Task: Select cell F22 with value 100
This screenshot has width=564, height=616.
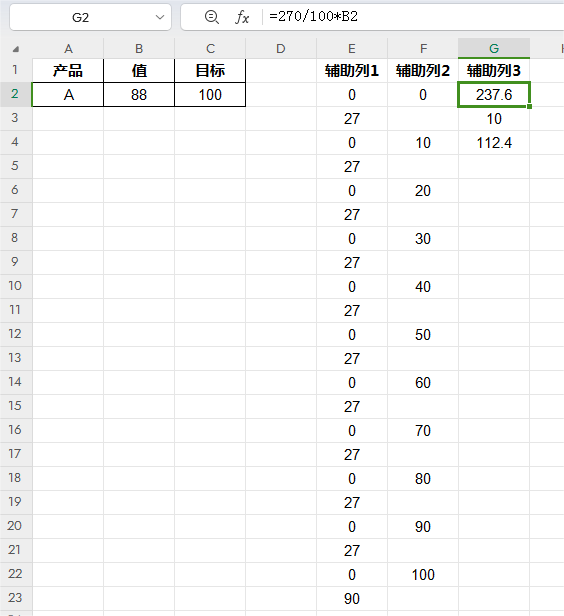Action: pyautogui.click(x=423, y=575)
